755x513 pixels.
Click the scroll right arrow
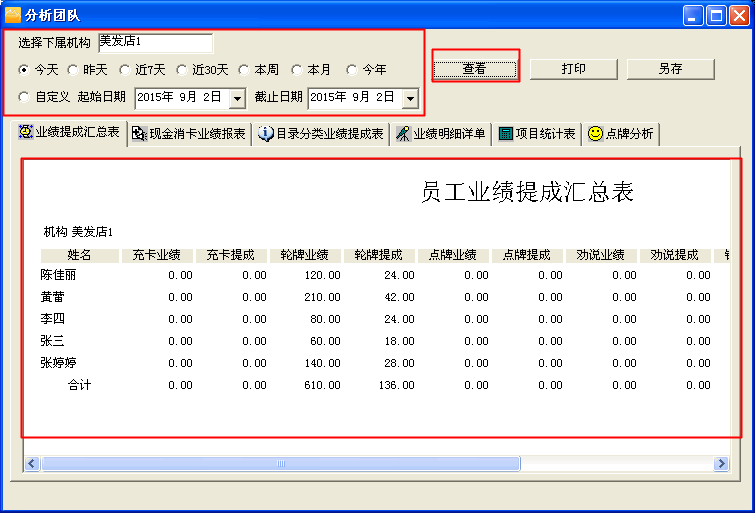pyautogui.click(x=721, y=463)
